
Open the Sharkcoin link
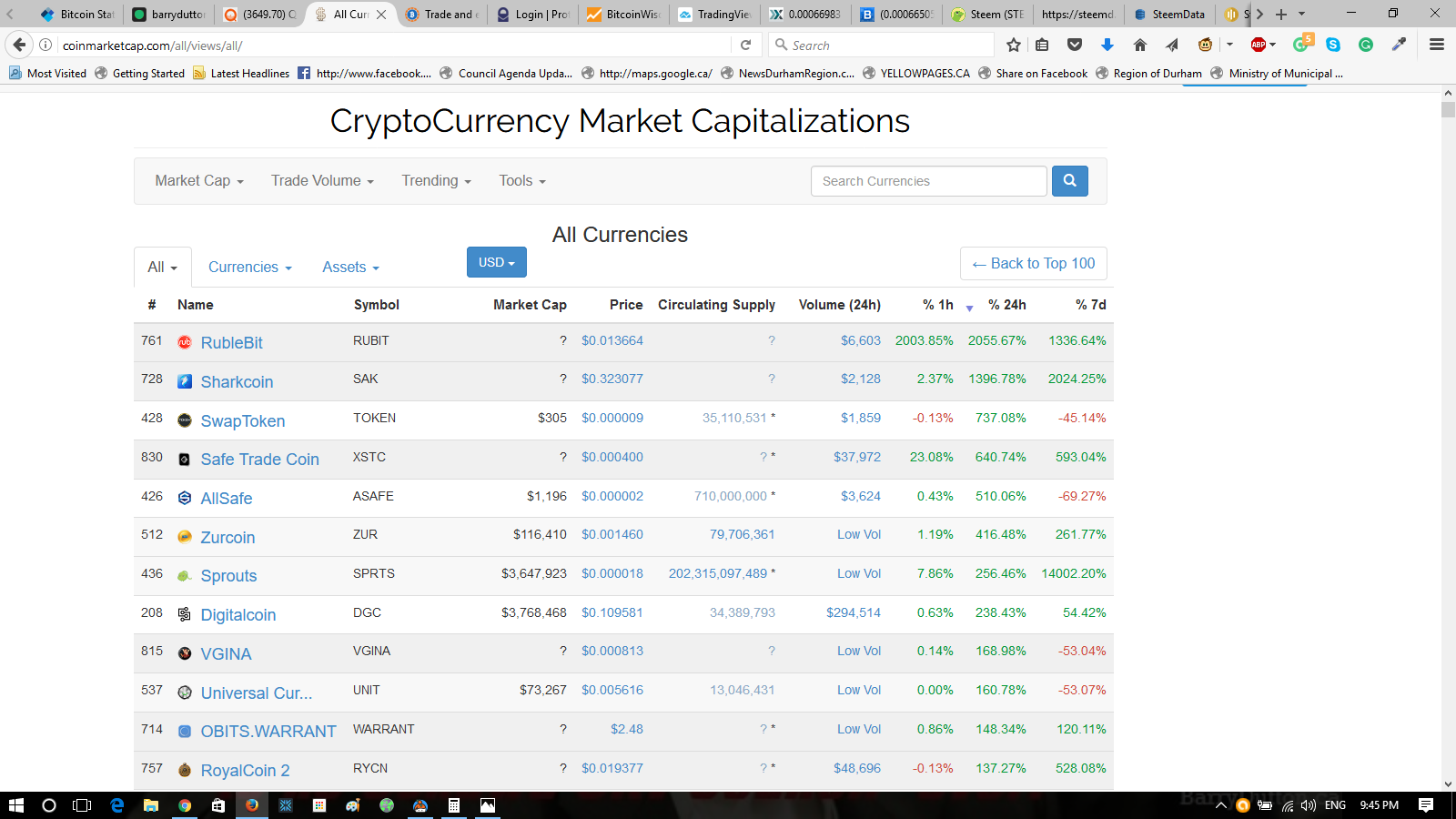(x=237, y=382)
